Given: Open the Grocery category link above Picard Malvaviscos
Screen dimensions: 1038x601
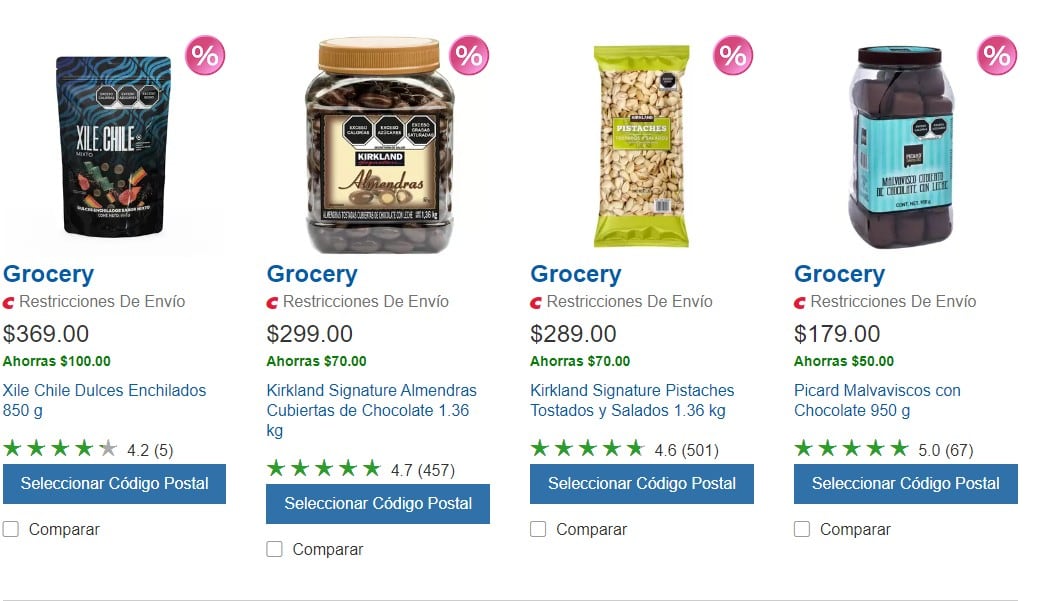Looking at the screenshot, I should [839, 274].
